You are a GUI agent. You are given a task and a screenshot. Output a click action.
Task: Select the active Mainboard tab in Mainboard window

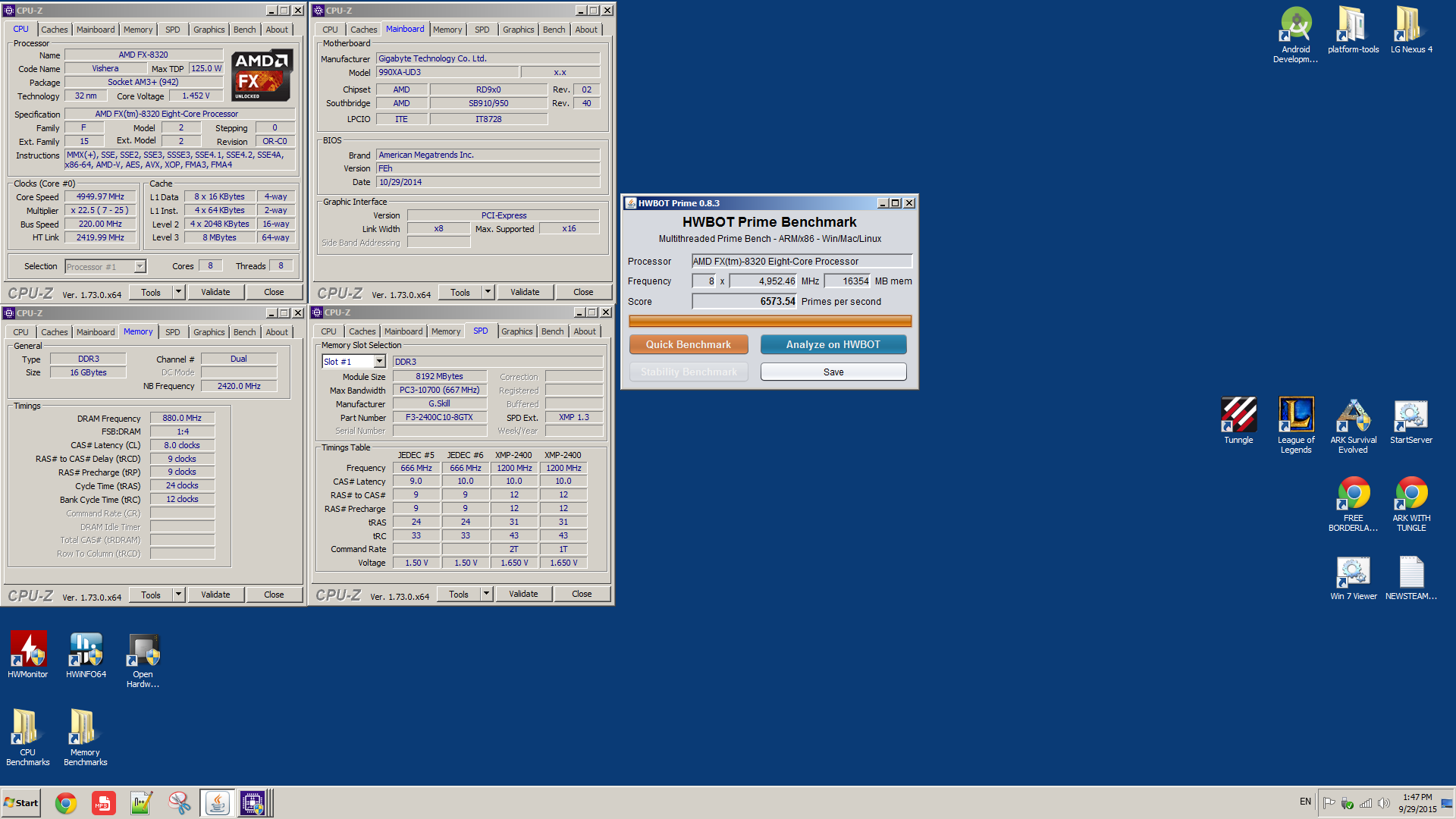tap(405, 29)
